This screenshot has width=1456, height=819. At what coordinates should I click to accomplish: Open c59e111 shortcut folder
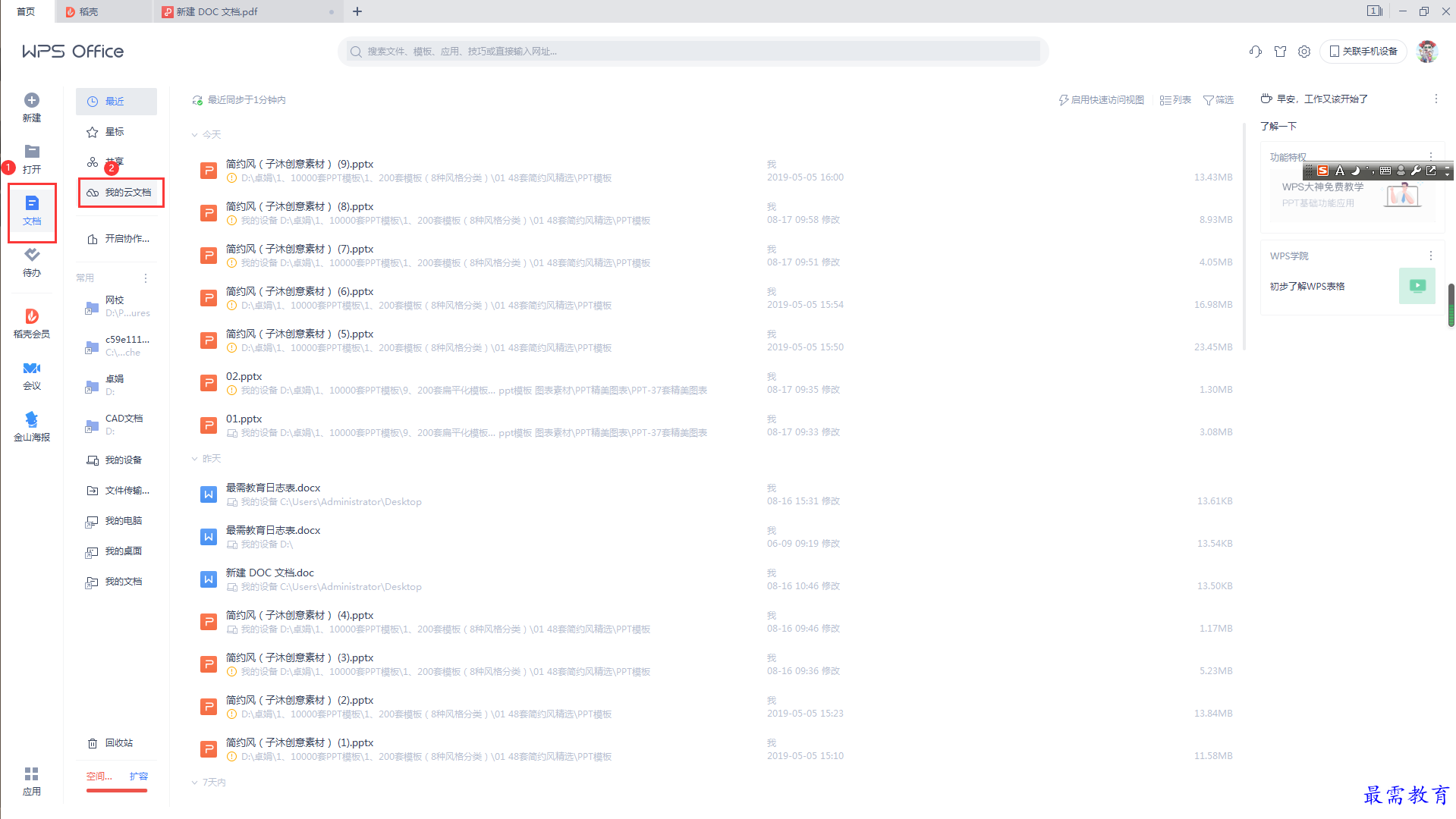coord(118,346)
